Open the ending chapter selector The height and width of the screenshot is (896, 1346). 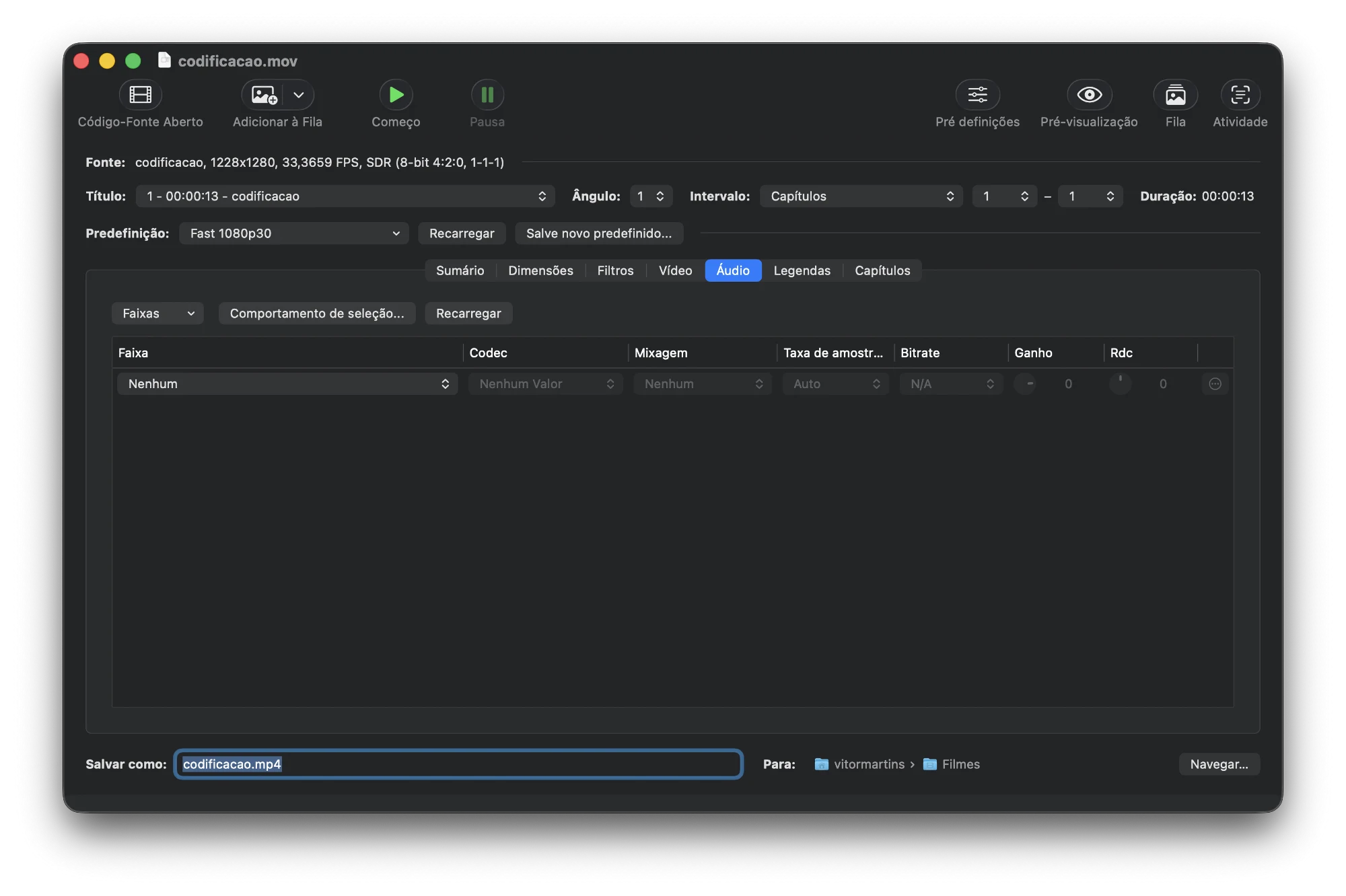1090,196
